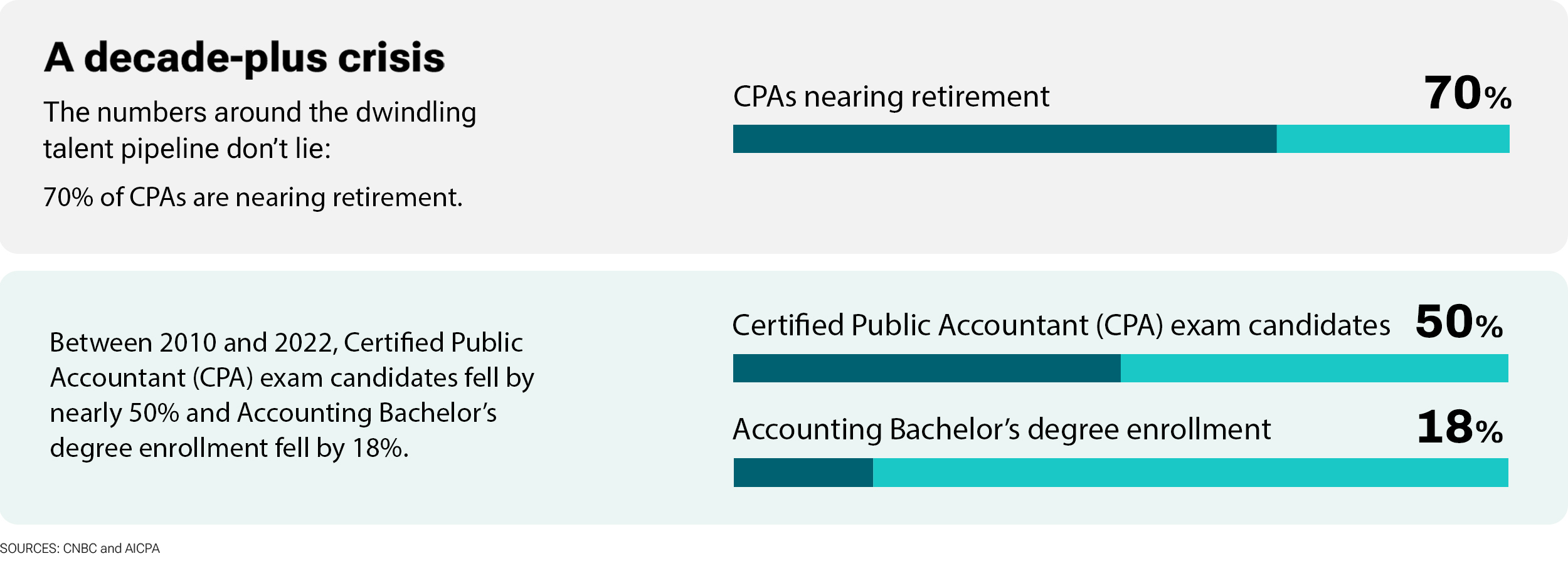
Task: Click the dark filled part of the 70% bar
Action: tap(1004, 139)
